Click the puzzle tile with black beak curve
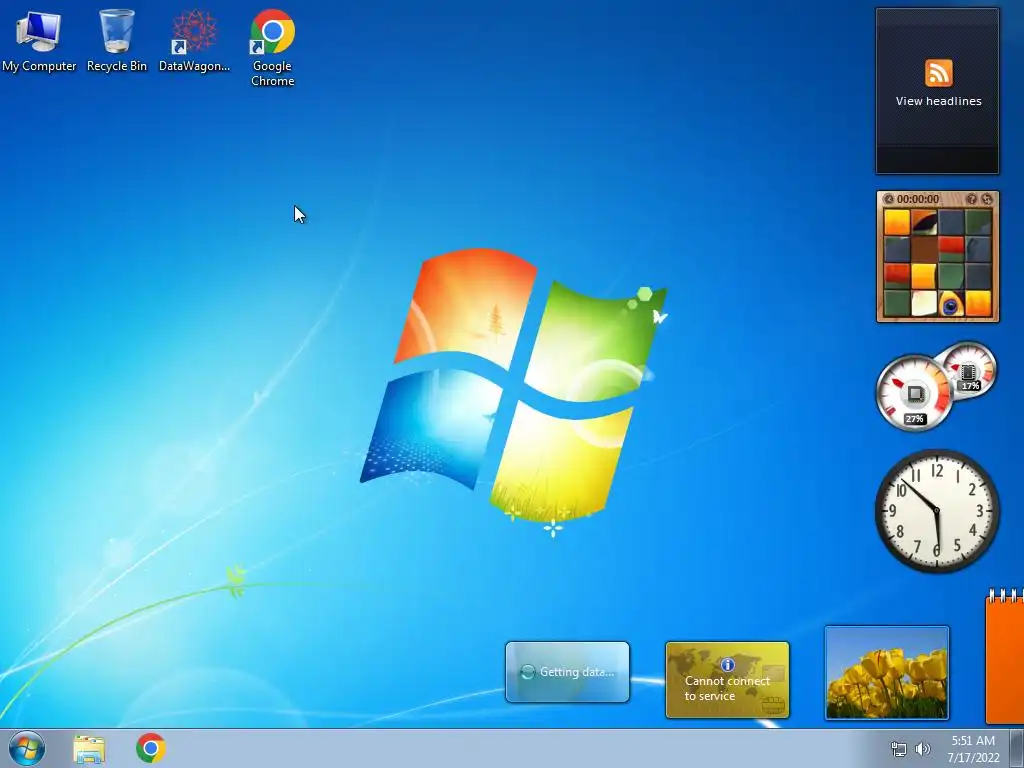The height and width of the screenshot is (768, 1024). (923, 222)
